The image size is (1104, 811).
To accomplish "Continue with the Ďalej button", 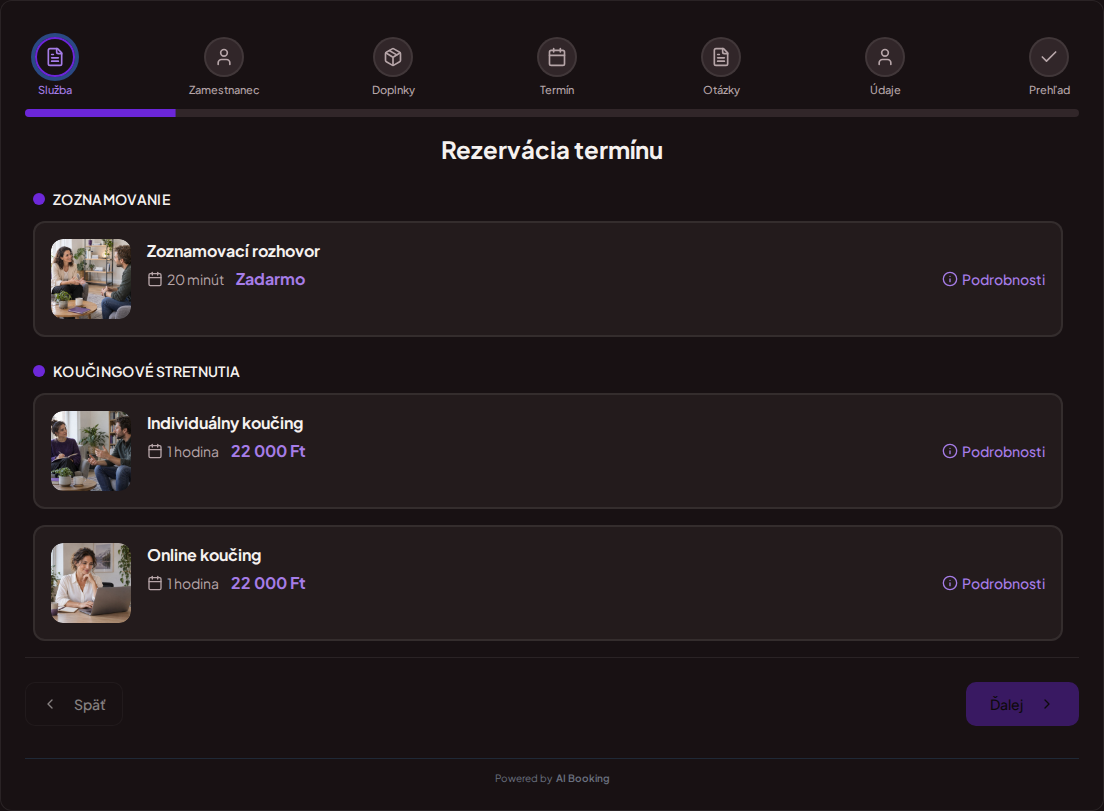I will pyautogui.click(x=1022, y=704).
